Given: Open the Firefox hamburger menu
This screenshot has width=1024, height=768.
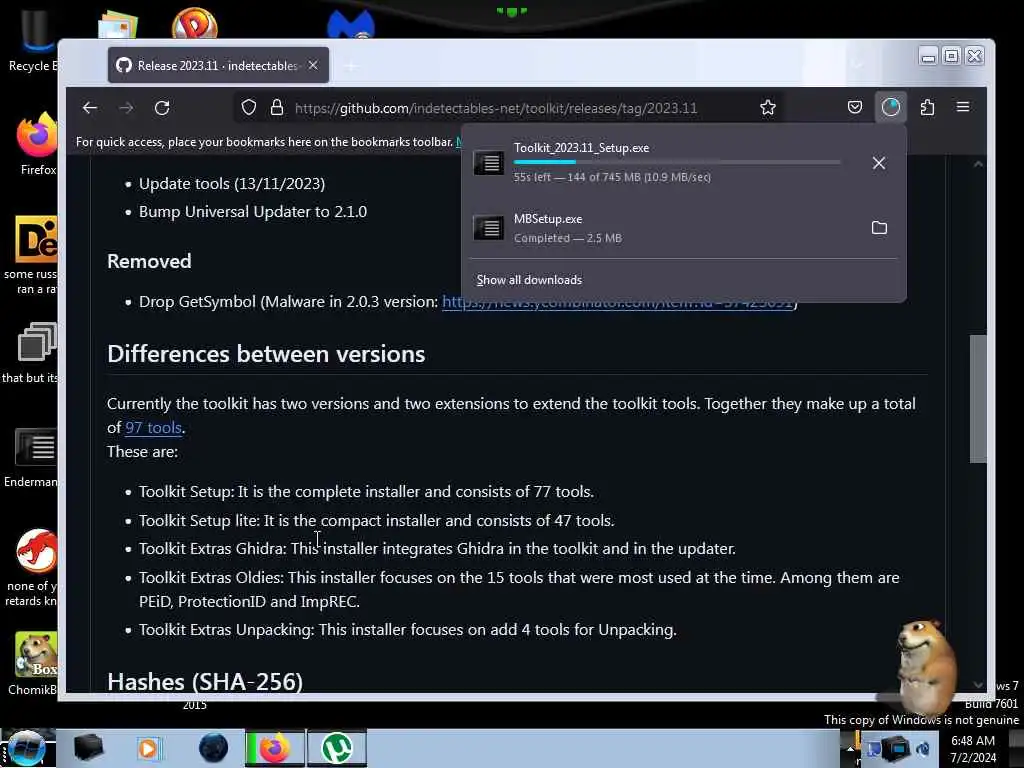Looking at the screenshot, I should click(x=963, y=107).
